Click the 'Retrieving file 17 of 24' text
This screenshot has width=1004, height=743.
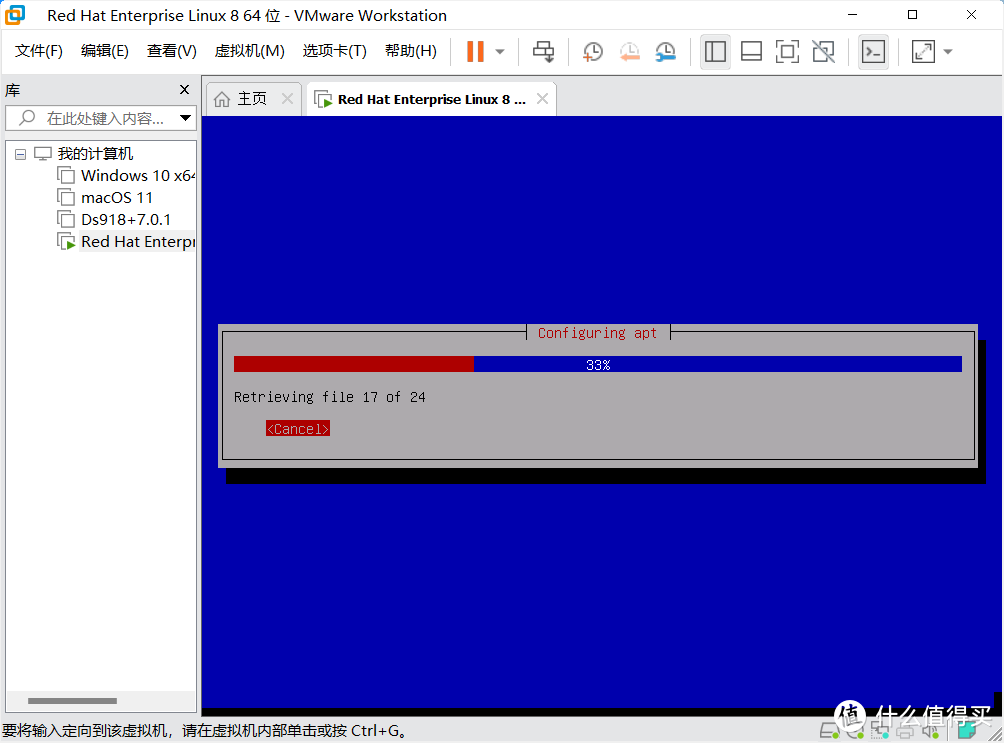pyautogui.click(x=330, y=397)
